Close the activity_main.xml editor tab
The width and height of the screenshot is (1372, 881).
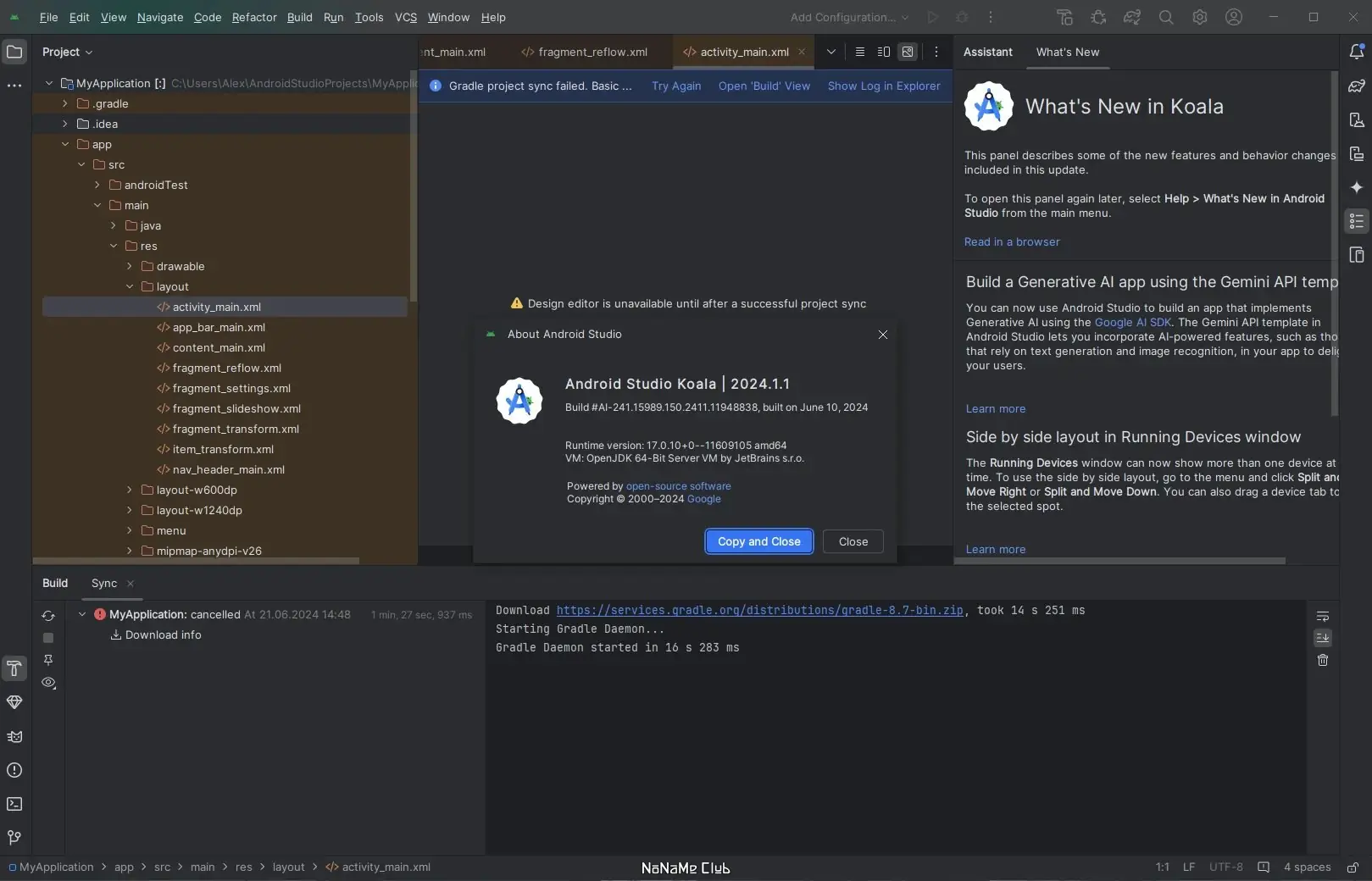[x=802, y=52]
